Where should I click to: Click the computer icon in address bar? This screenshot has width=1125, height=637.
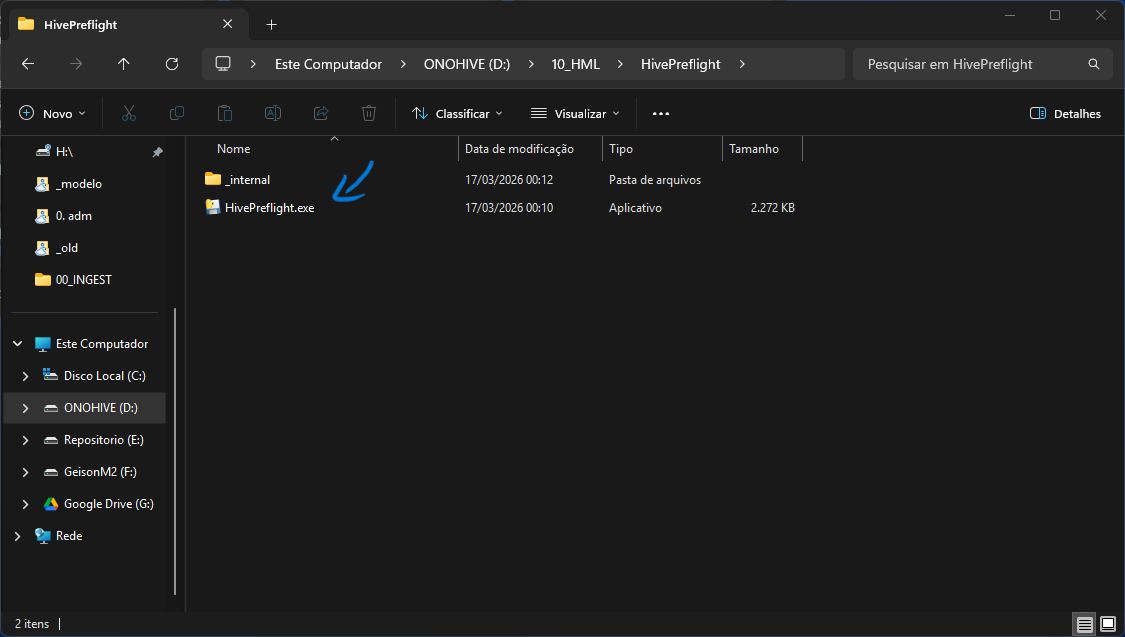pos(223,64)
